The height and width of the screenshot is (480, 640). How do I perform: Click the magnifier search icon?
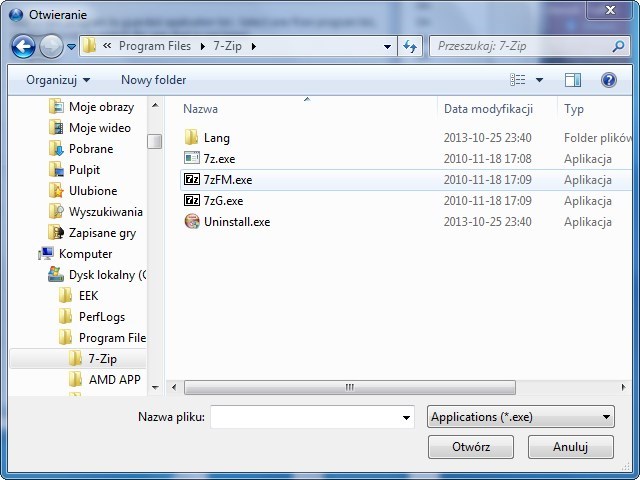click(x=618, y=47)
